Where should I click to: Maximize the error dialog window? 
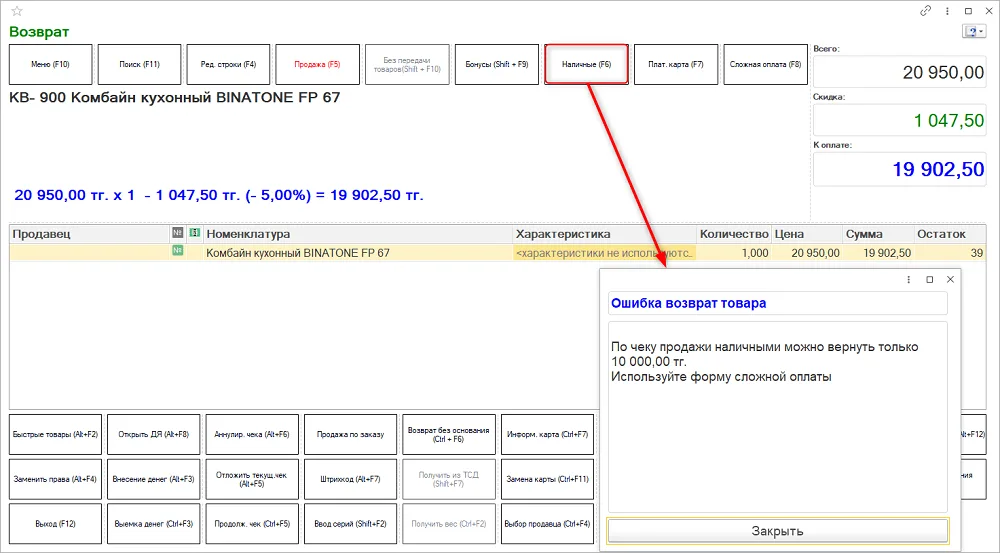tap(930, 279)
